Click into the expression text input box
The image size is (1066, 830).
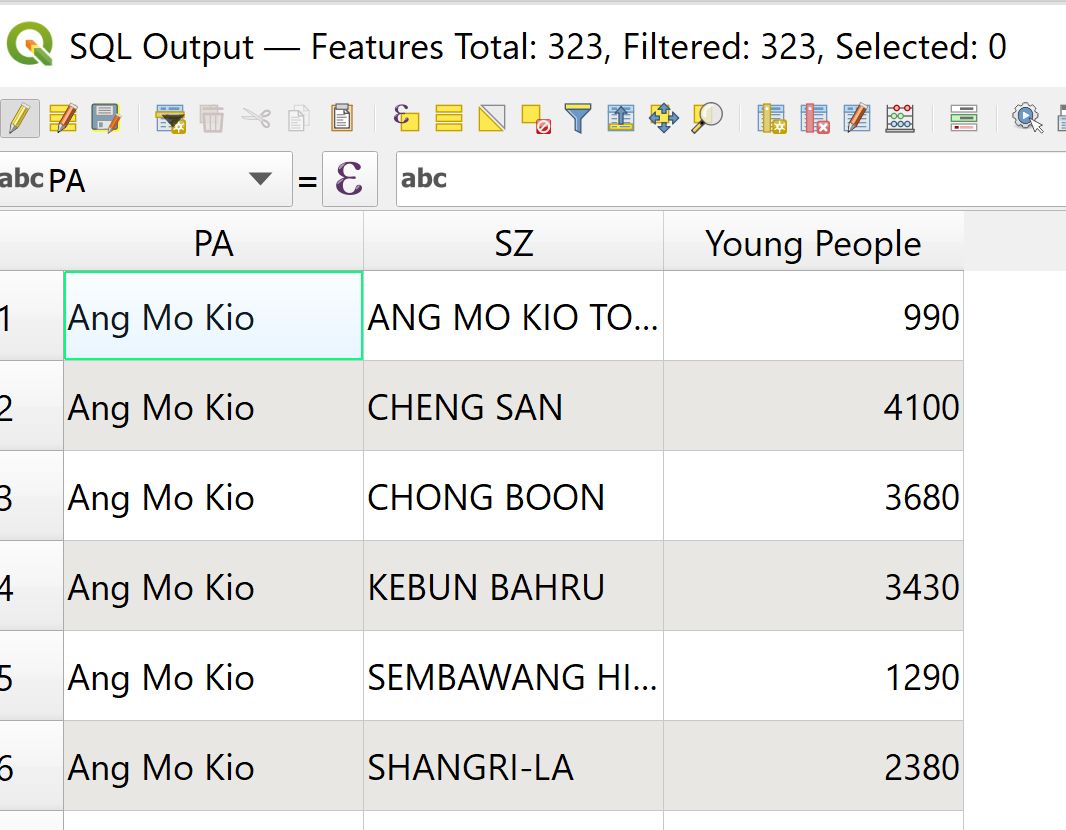[x=730, y=180]
